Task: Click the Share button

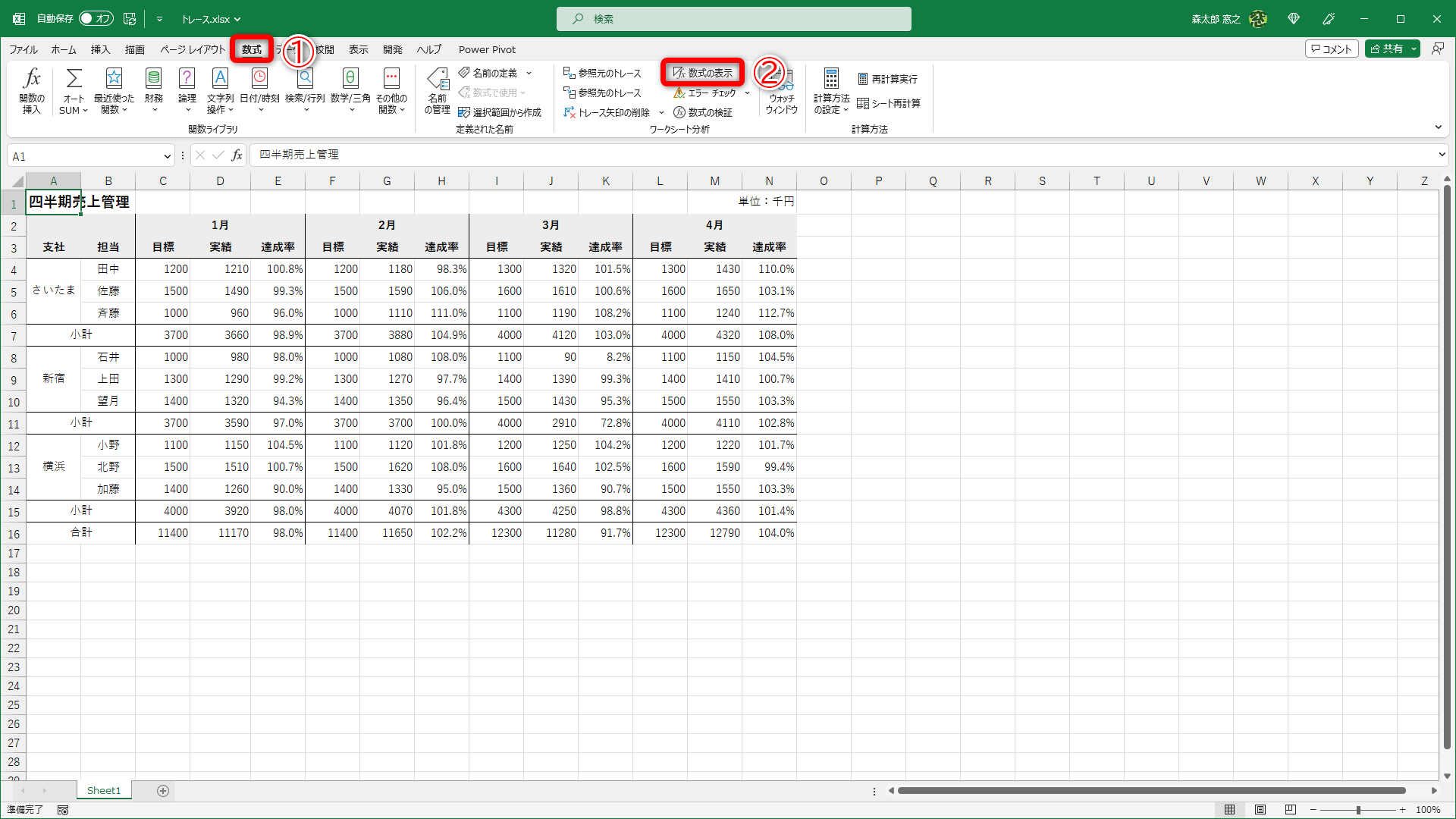Action: point(1386,49)
